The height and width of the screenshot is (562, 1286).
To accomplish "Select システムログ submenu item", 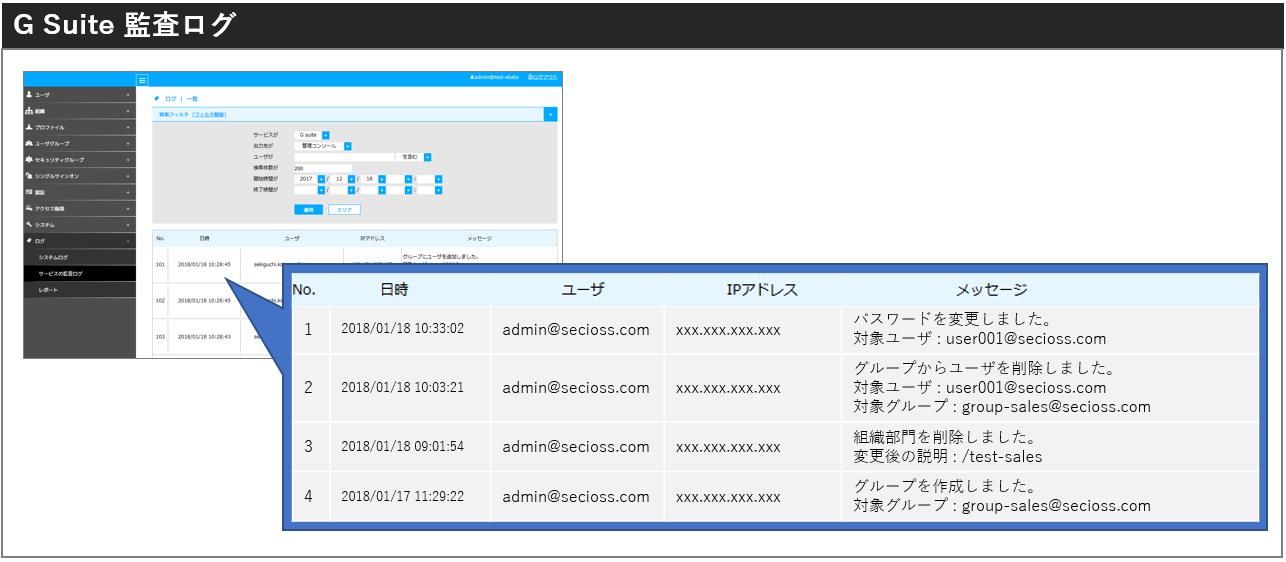I will (79, 257).
